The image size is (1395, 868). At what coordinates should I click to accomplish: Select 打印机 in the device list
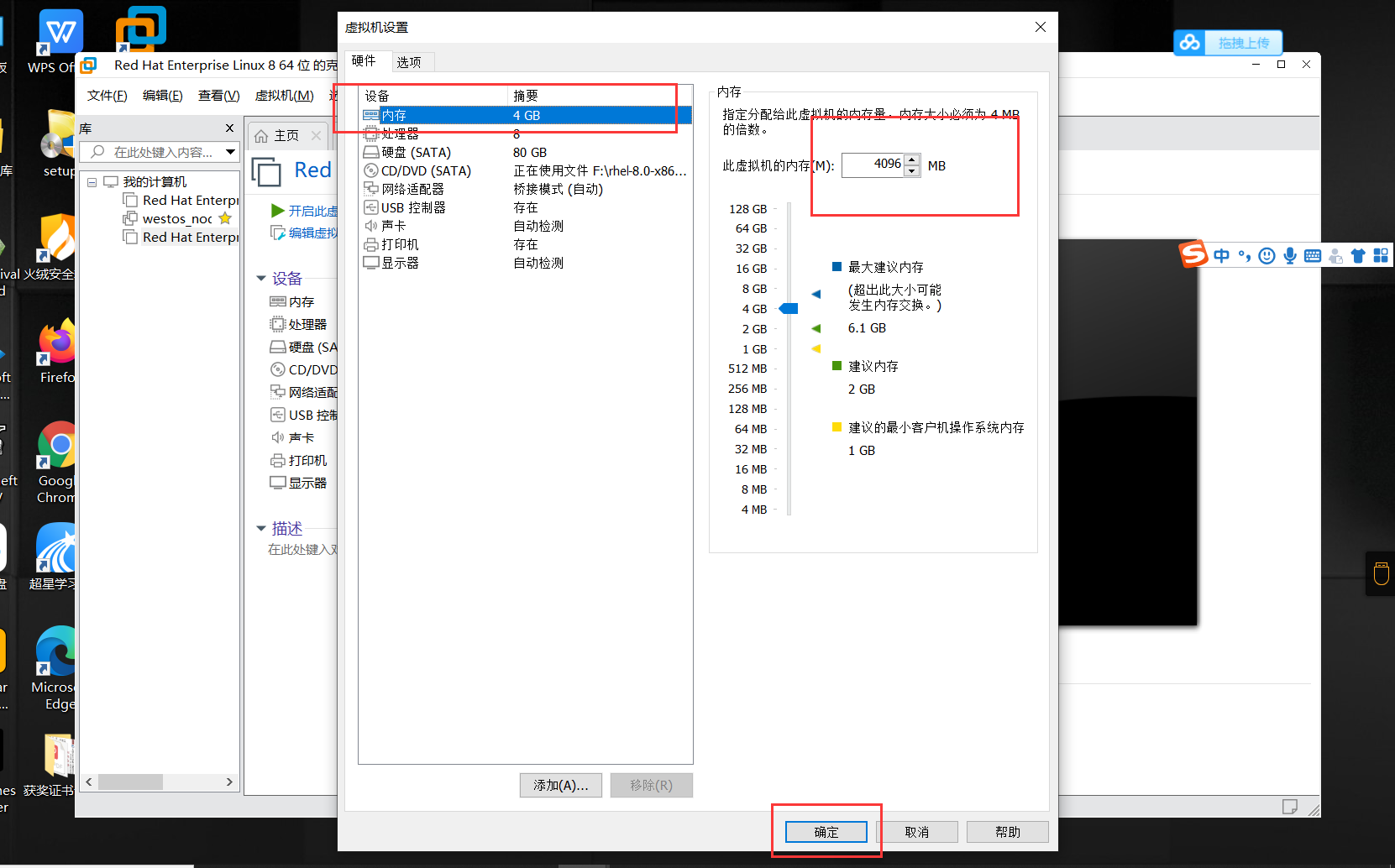point(526,244)
